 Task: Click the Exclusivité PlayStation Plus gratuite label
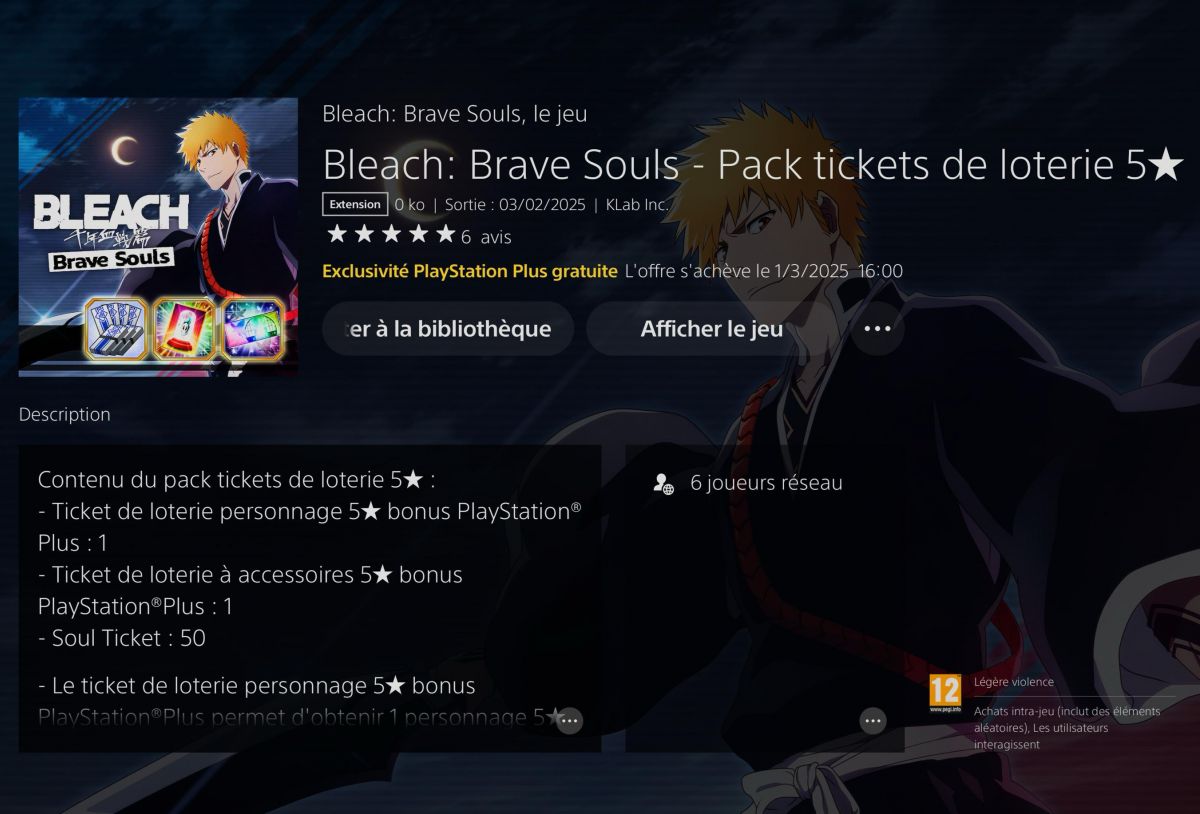pyautogui.click(x=470, y=271)
